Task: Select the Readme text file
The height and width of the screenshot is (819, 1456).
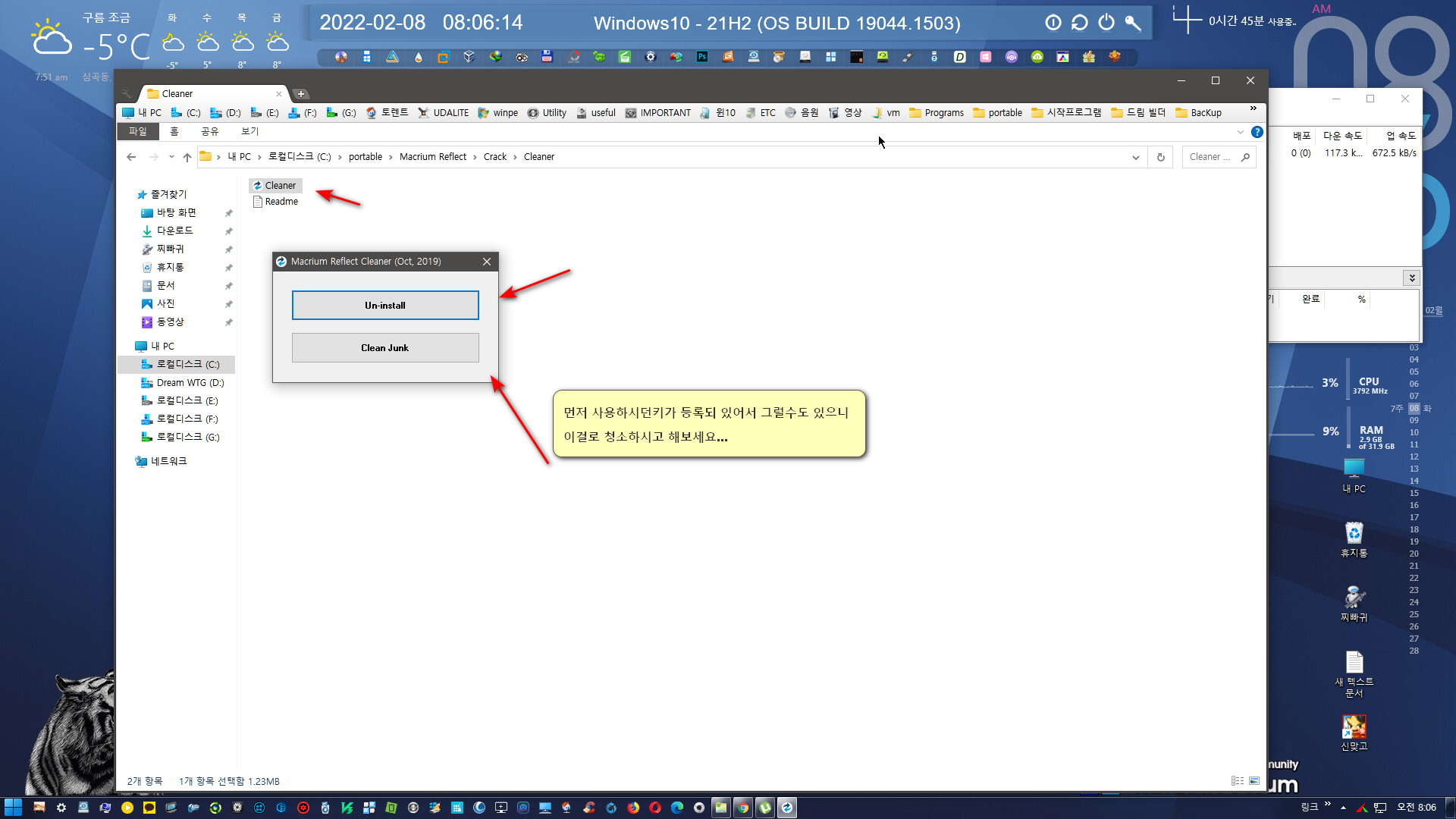Action: pos(276,202)
